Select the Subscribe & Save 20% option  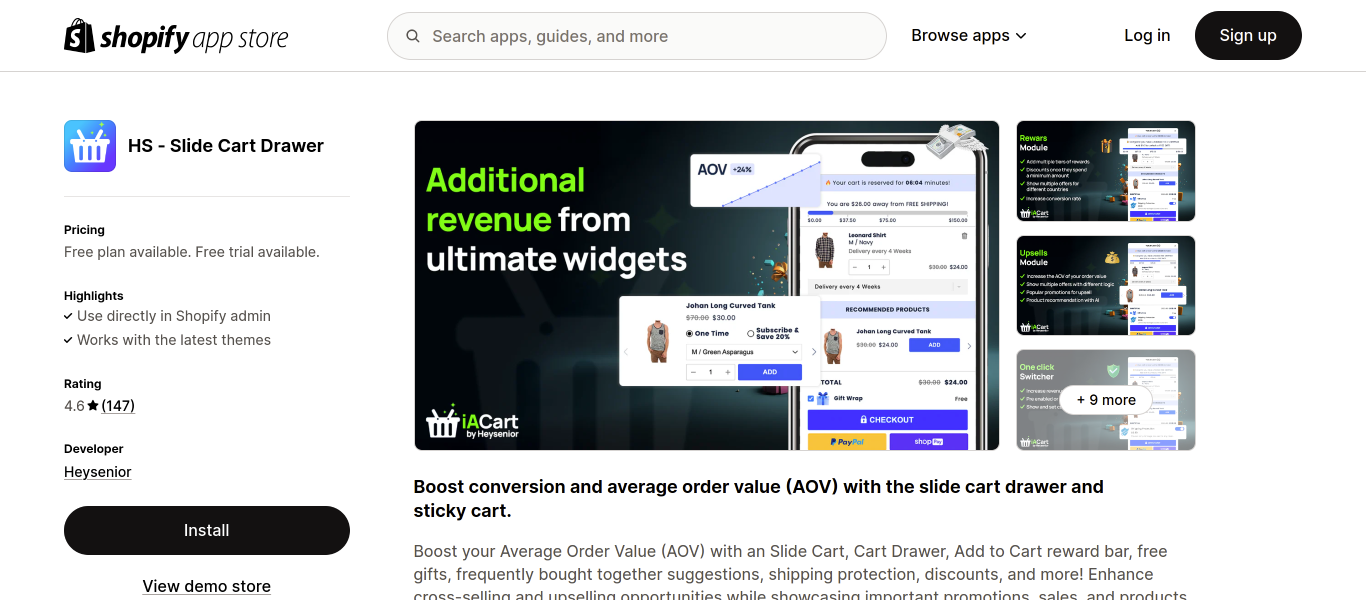751,333
